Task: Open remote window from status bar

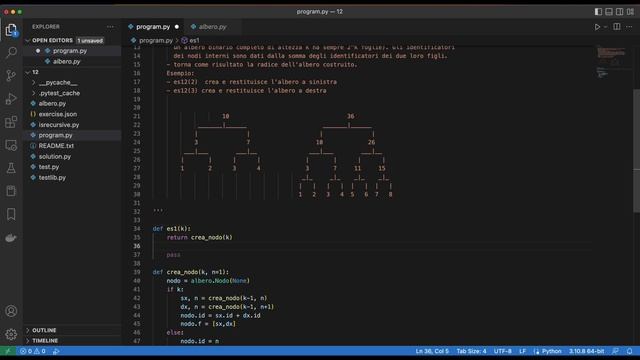Action: 8,351
